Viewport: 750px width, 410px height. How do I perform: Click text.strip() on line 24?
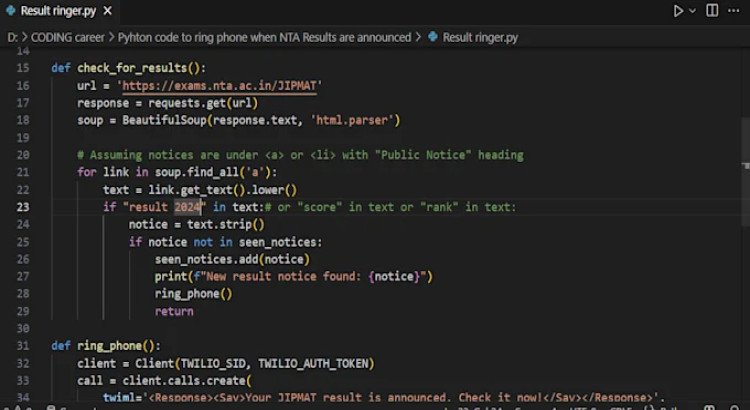pos(226,224)
